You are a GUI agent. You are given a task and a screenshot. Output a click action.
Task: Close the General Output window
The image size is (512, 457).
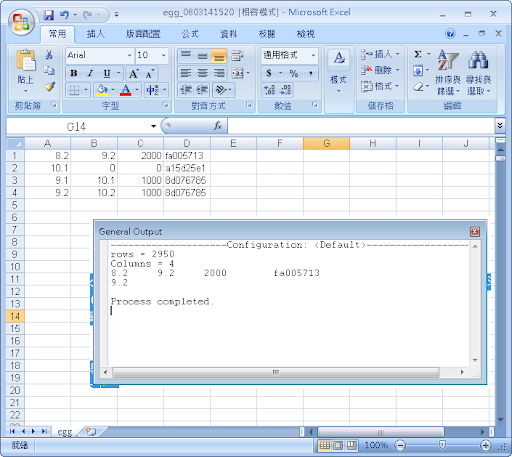pyautogui.click(x=475, y=231)
